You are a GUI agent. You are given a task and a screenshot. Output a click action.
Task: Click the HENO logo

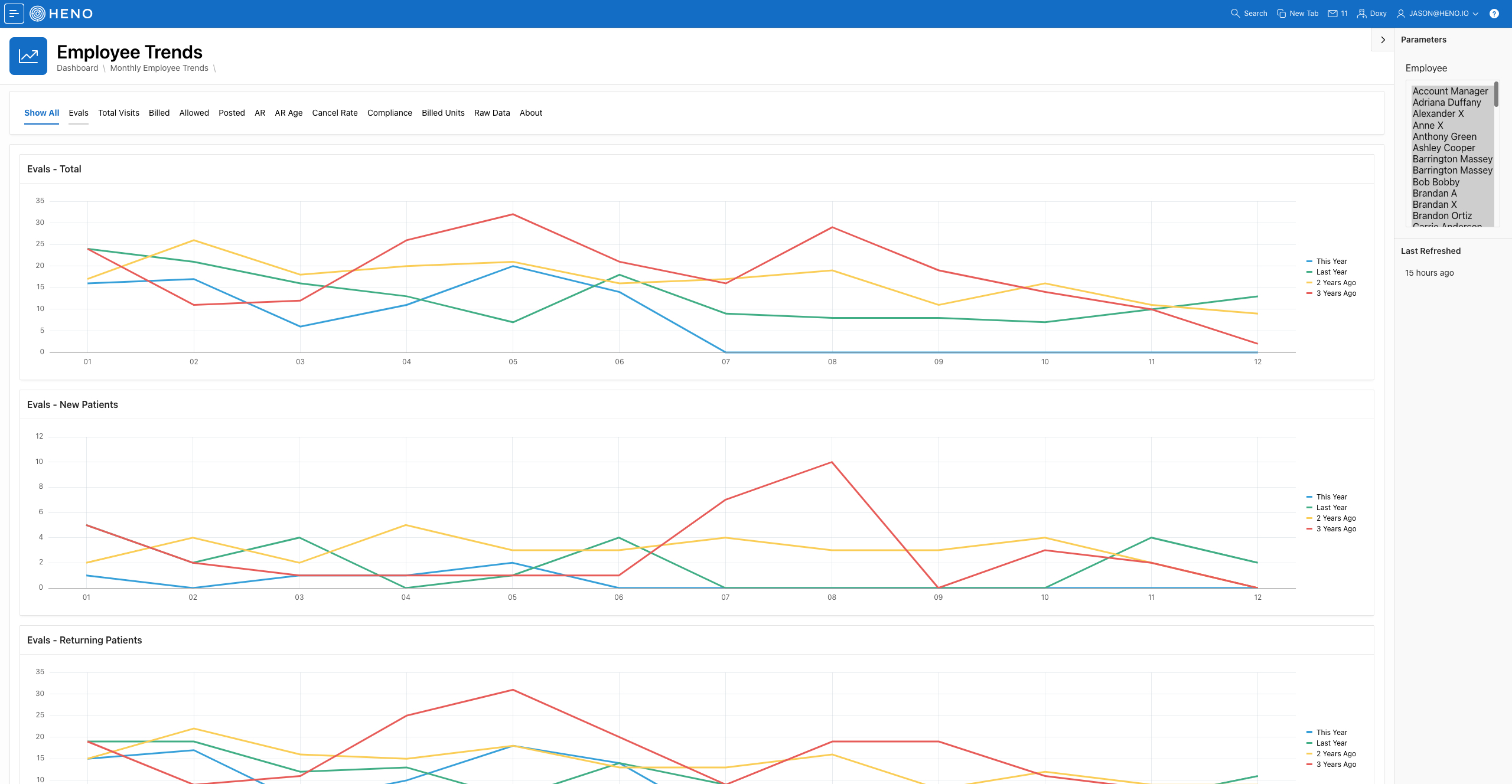[61, 14]
